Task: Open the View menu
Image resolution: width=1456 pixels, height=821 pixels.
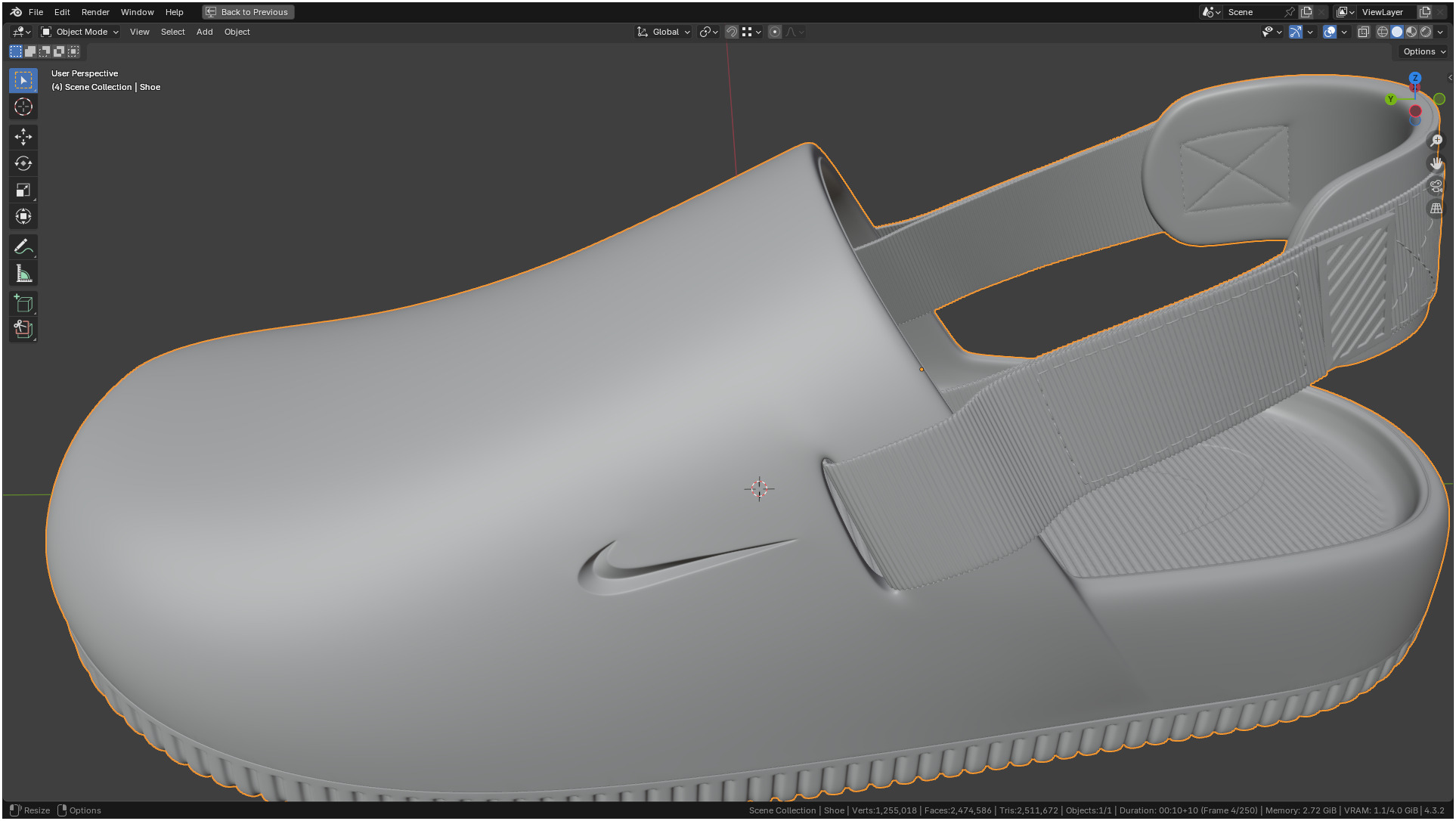Action: click(x=139, y=32)
